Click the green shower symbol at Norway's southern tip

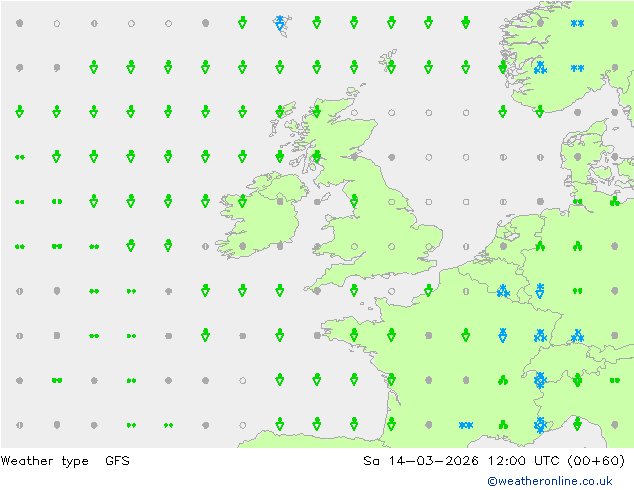[540, 112]
